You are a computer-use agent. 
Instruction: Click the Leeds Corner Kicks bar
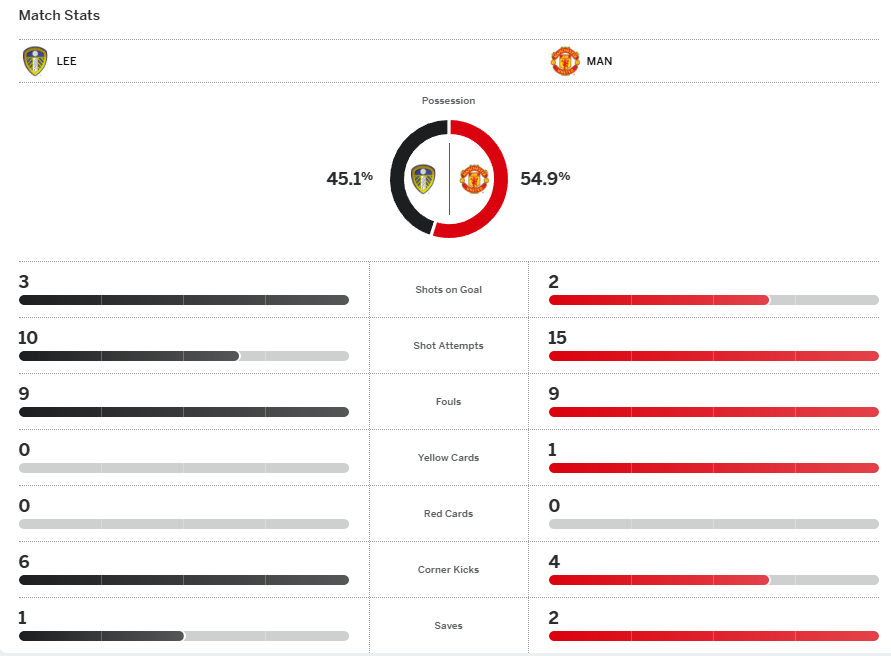tap(183, 580)
